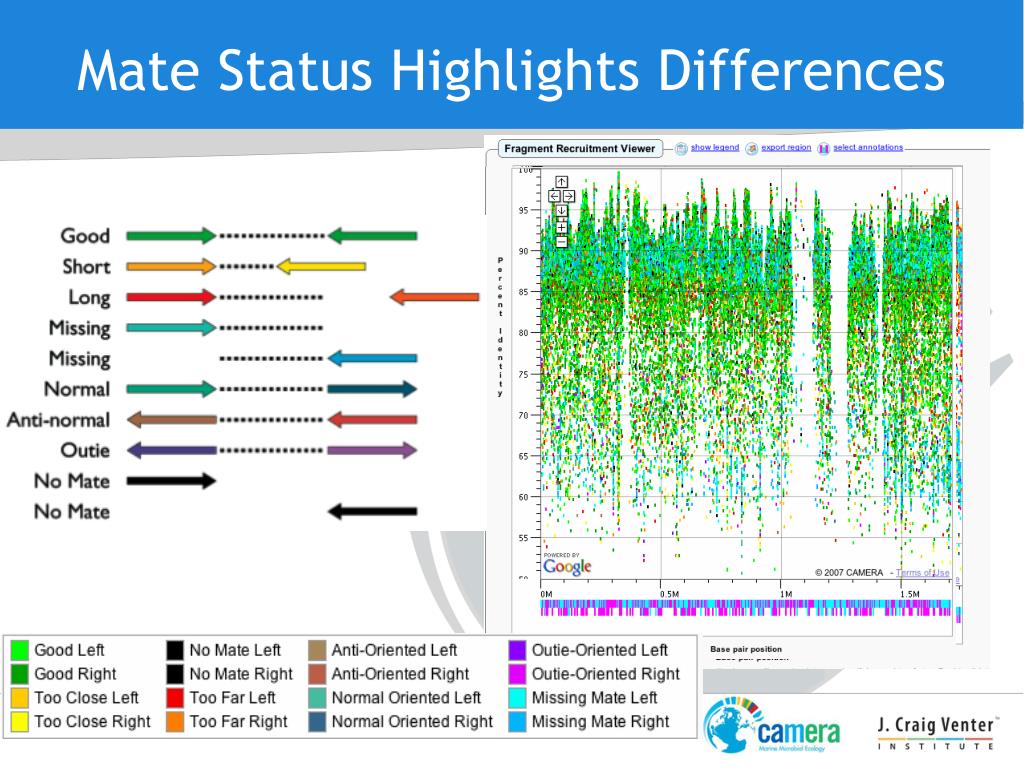The image size is (1024, 777).
Task: Click the icon beside select annotations
Action: click(x=823, y=149)
